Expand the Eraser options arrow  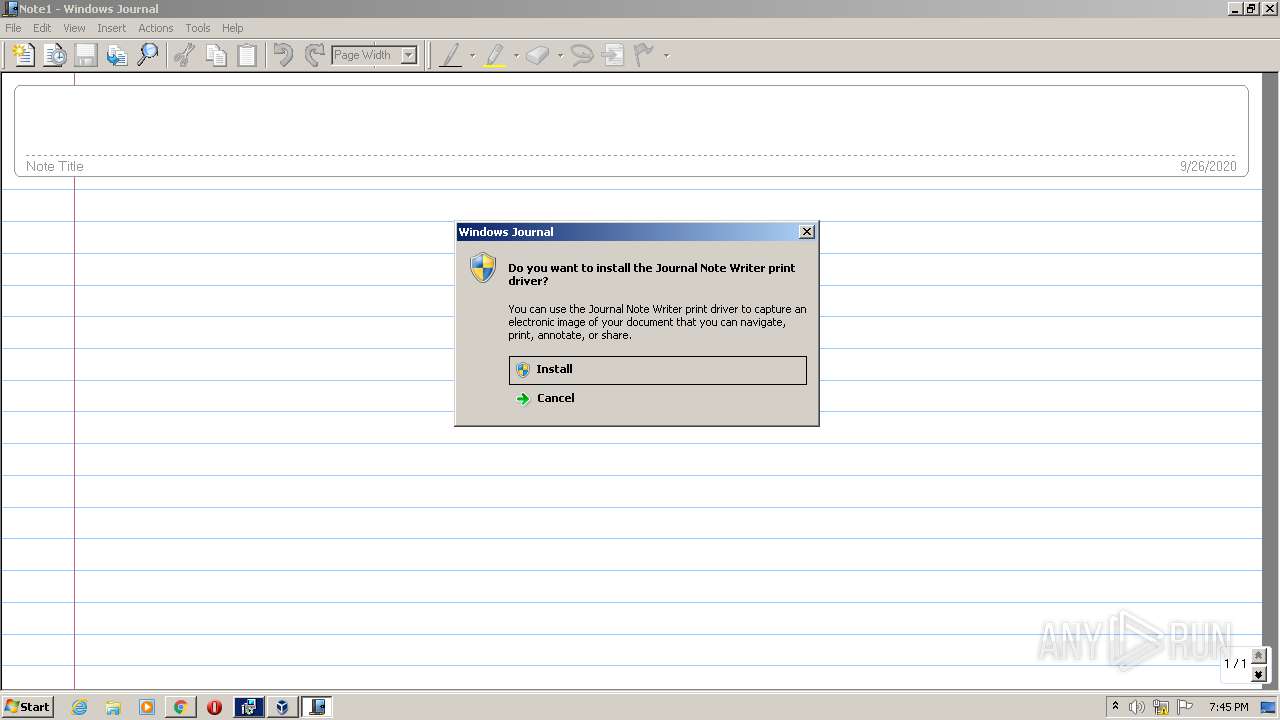tap(560, 56)
